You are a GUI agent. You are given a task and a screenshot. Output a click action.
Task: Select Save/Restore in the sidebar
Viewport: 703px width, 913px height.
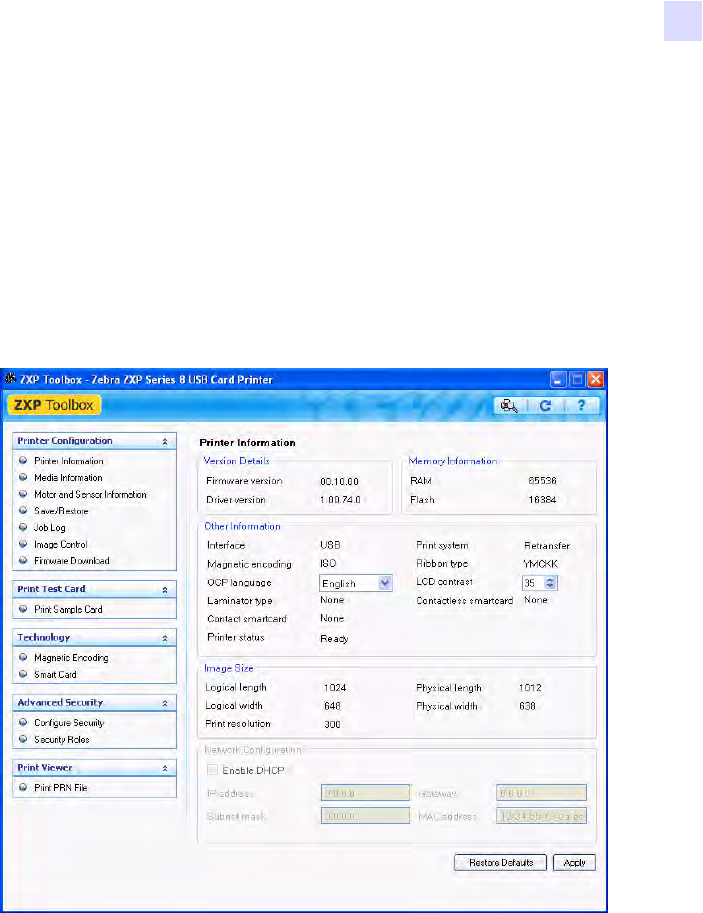61,511
